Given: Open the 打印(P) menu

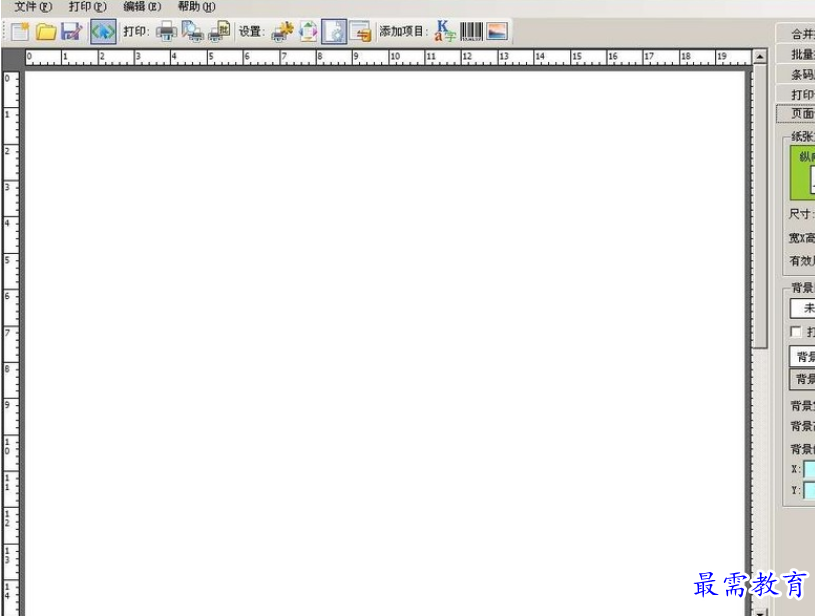Looking at the screenshot, I should point(88,7).
